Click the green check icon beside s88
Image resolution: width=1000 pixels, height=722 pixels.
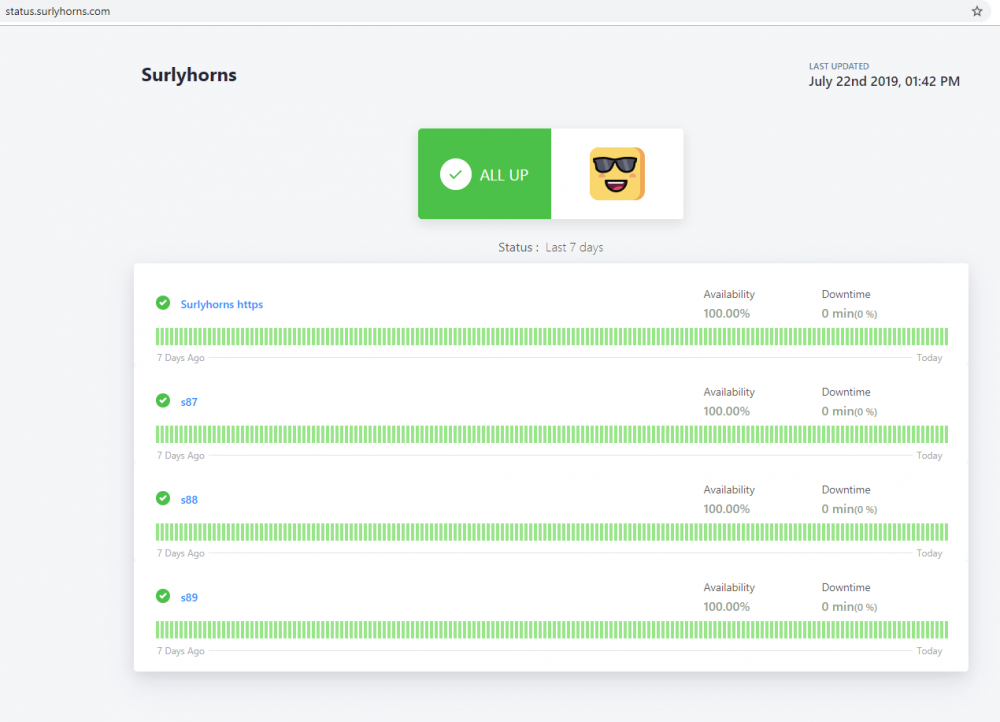coord(163,498)
